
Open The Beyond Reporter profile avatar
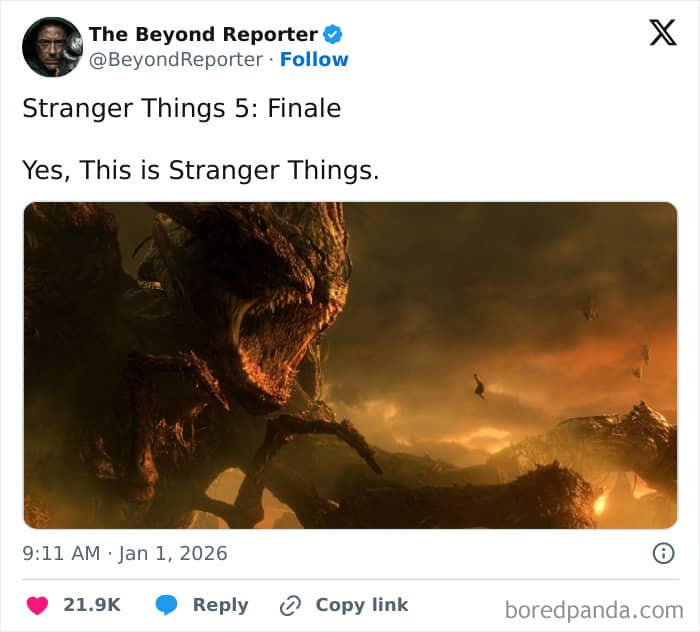click(x=52, y=47)
